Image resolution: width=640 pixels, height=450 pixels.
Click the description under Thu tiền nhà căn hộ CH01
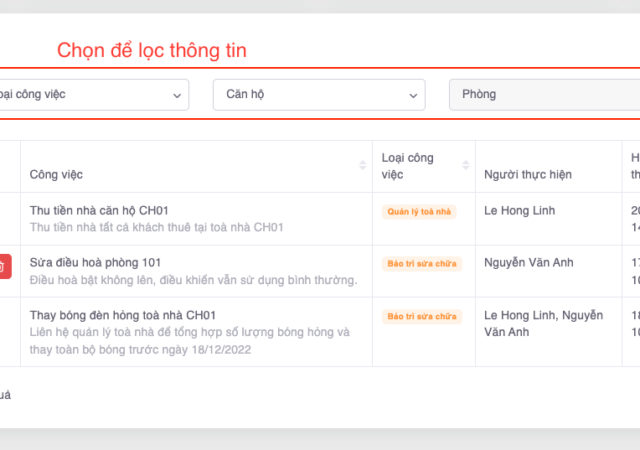coord(157,228)
